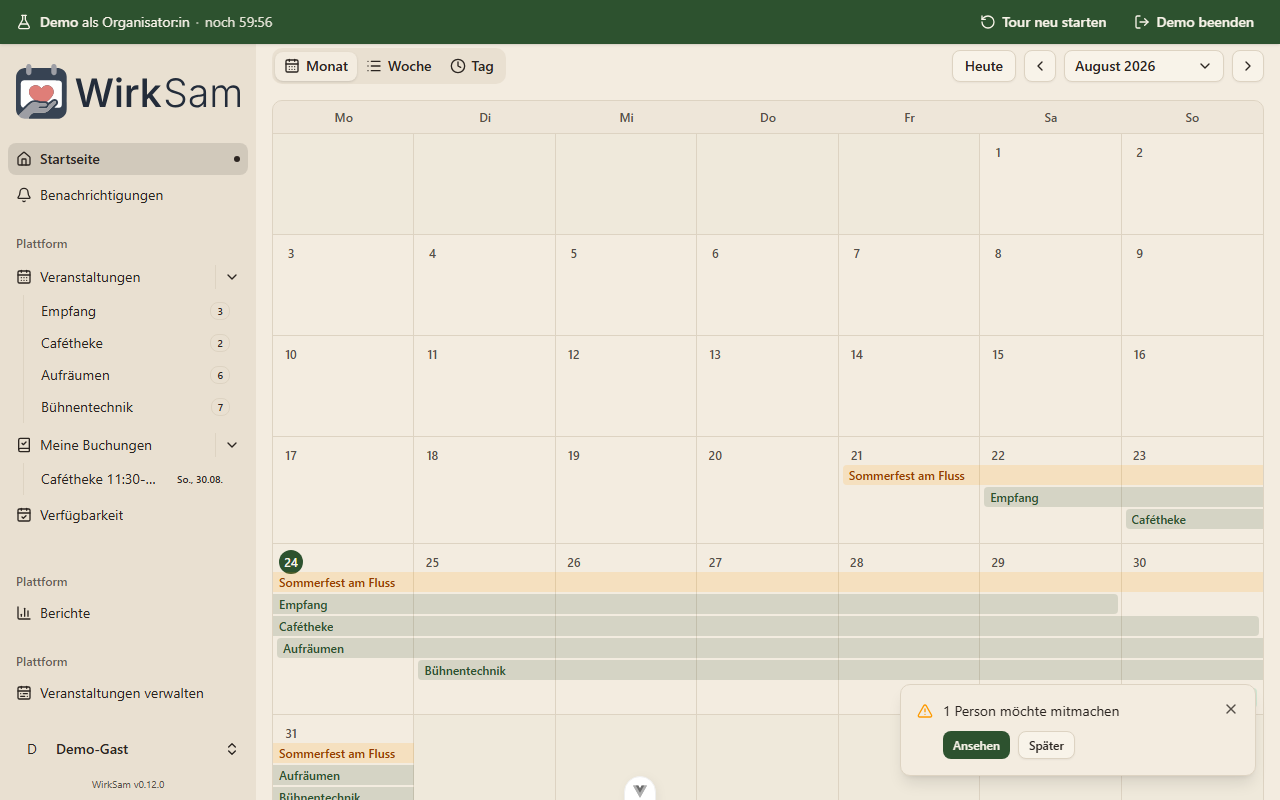Screen dimensions: 1280x800
Task: Collapse the Veranstaltungen submenu chevron
Action: coord(232,277)
